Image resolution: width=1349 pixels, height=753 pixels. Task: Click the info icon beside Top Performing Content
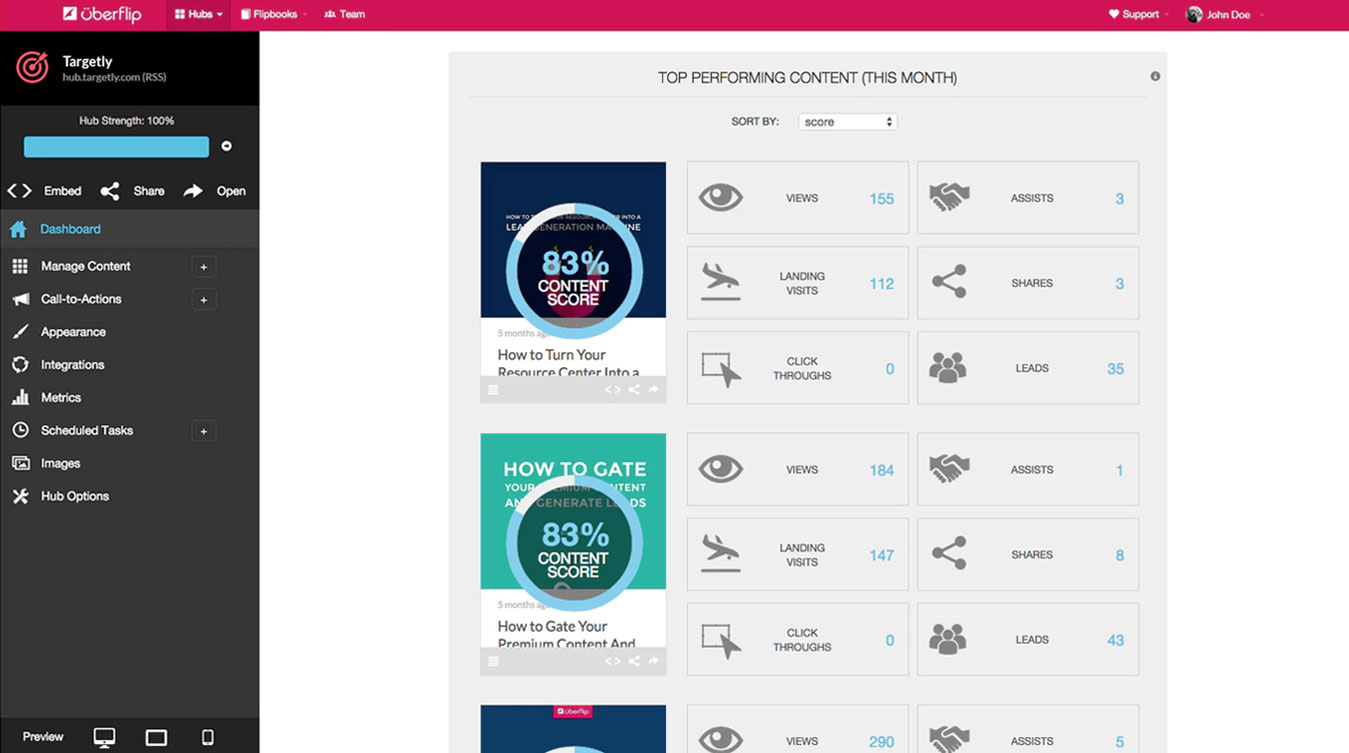pos(1155,76)
